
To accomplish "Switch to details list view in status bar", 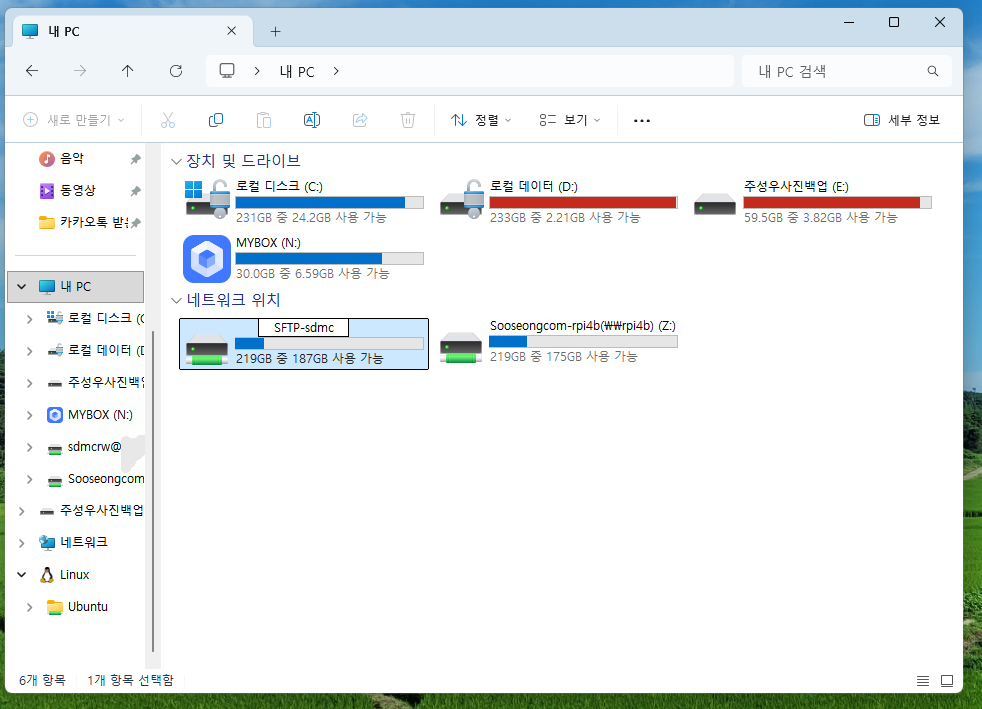I will point(923,681).
